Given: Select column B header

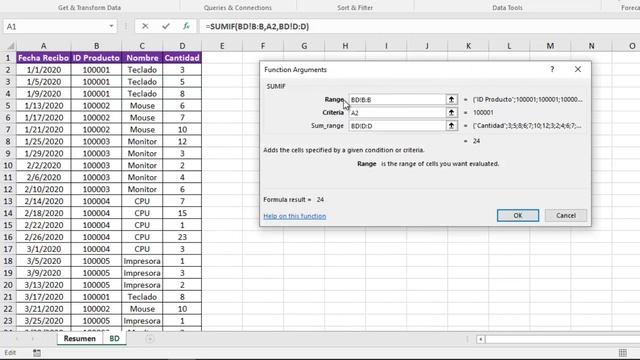Looking at the screenshot, I should coord(96,46).
